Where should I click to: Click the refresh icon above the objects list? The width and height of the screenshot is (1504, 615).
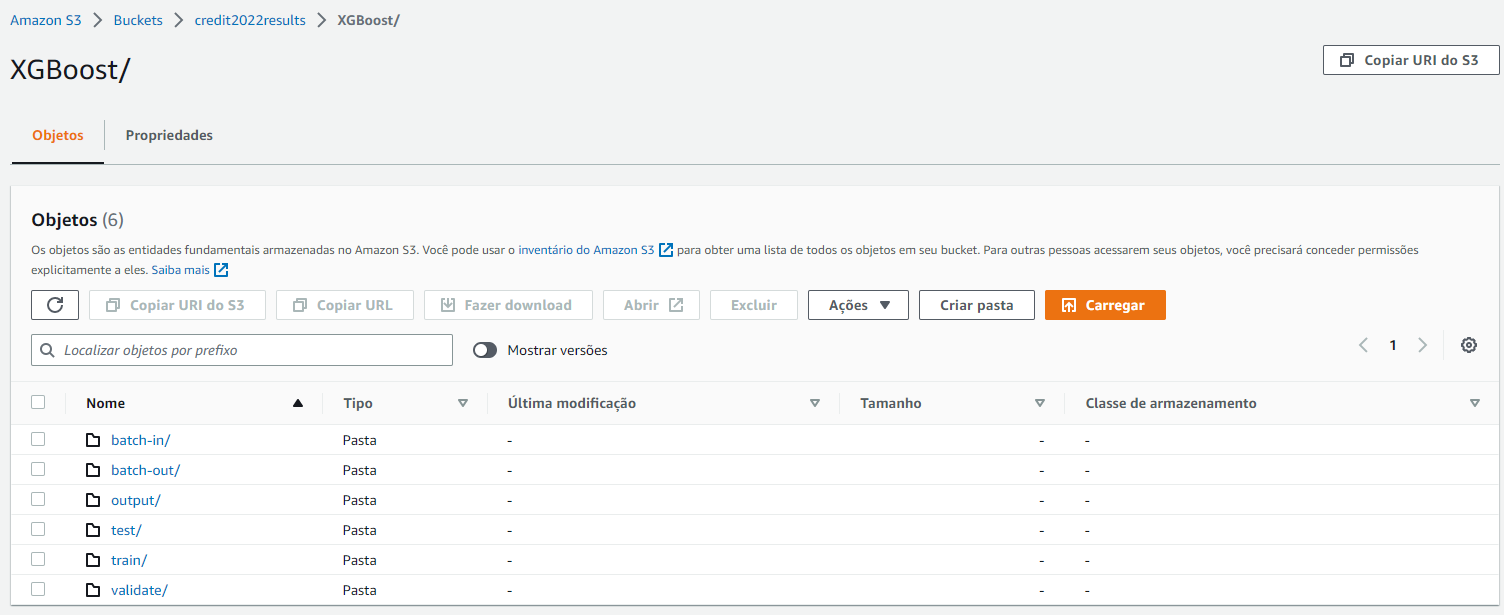[x=54, y=304]
